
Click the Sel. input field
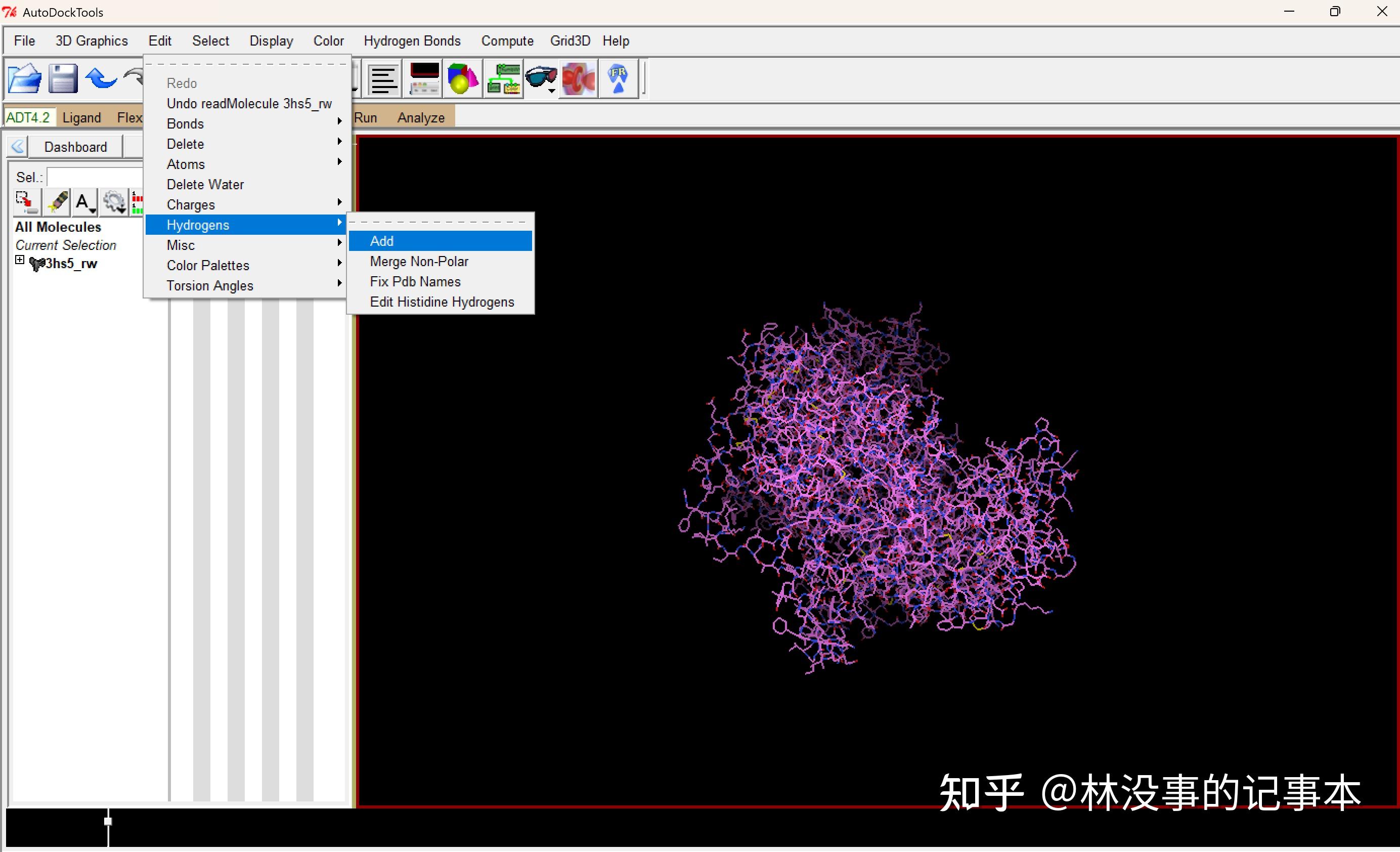pos(94,177)
